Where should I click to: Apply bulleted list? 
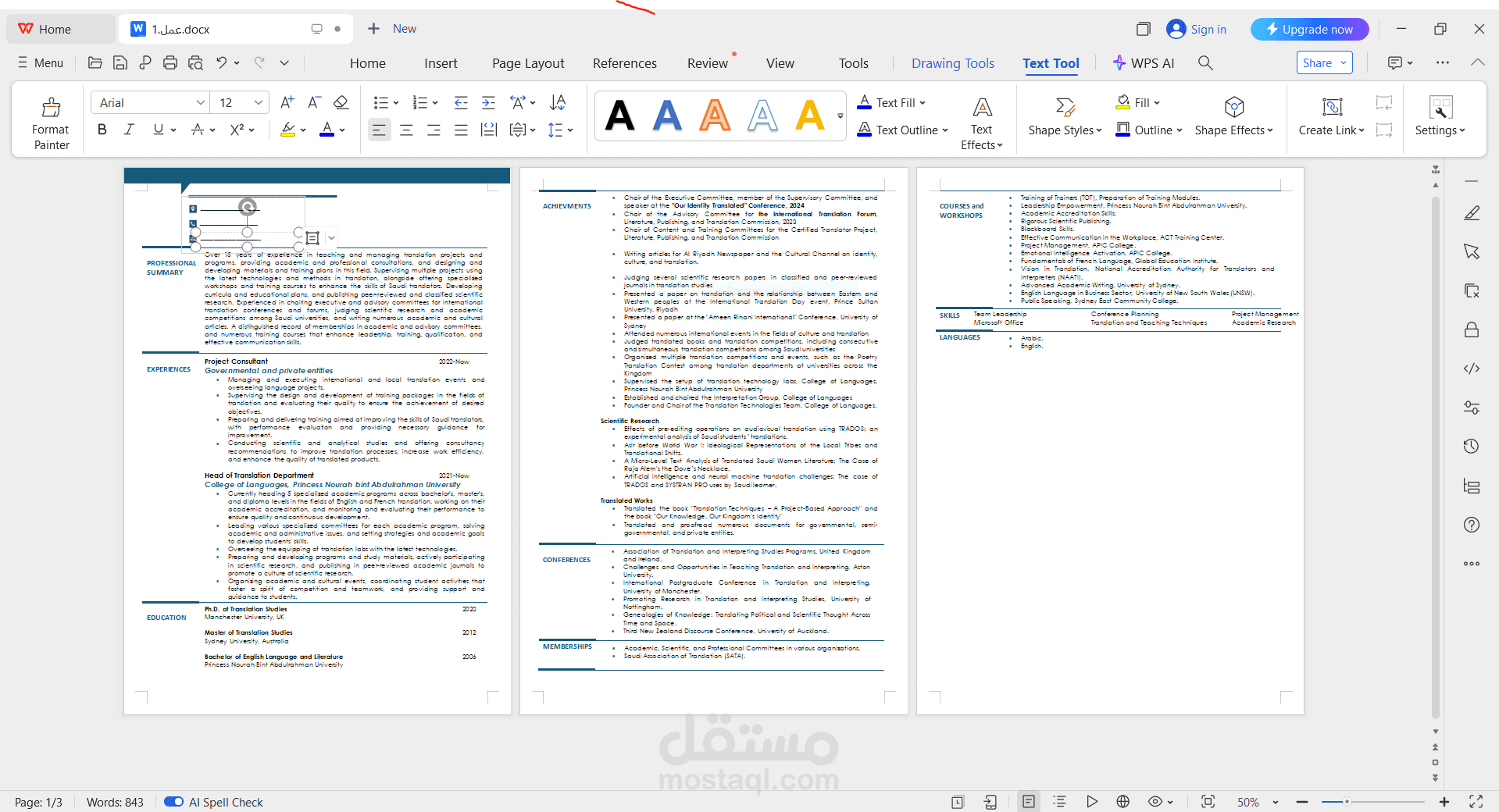381,102
